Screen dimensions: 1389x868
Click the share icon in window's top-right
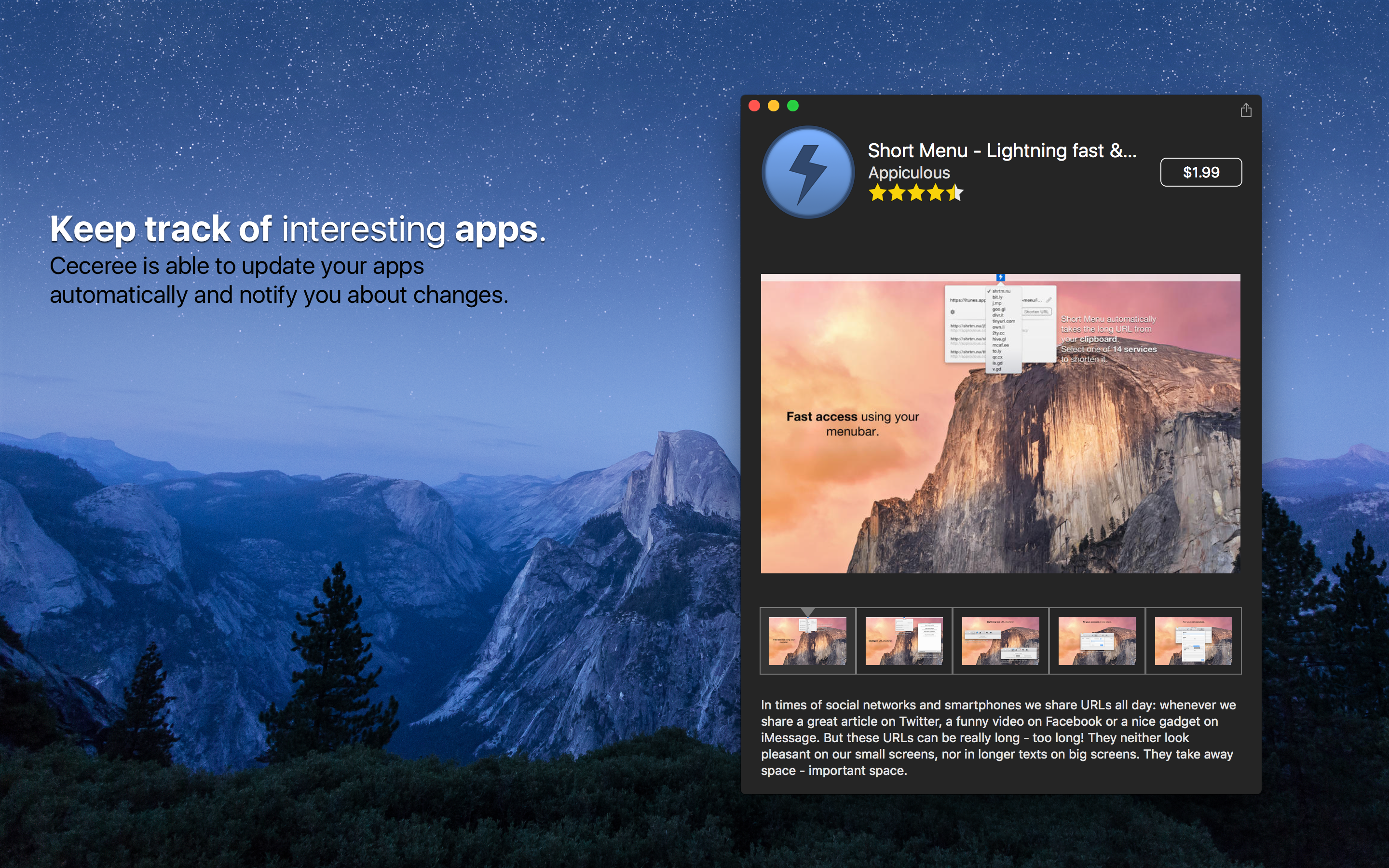pyautogui.click(x=1245, y=110)
